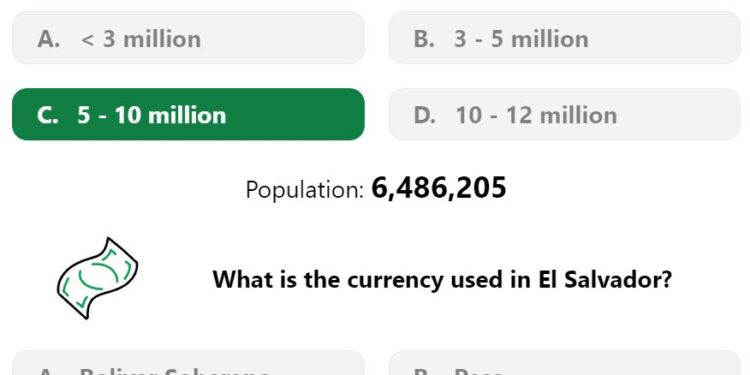Select the partially visible Bolivar Soberano option
This screenshot has width=750, height=375.
(188, 363)
